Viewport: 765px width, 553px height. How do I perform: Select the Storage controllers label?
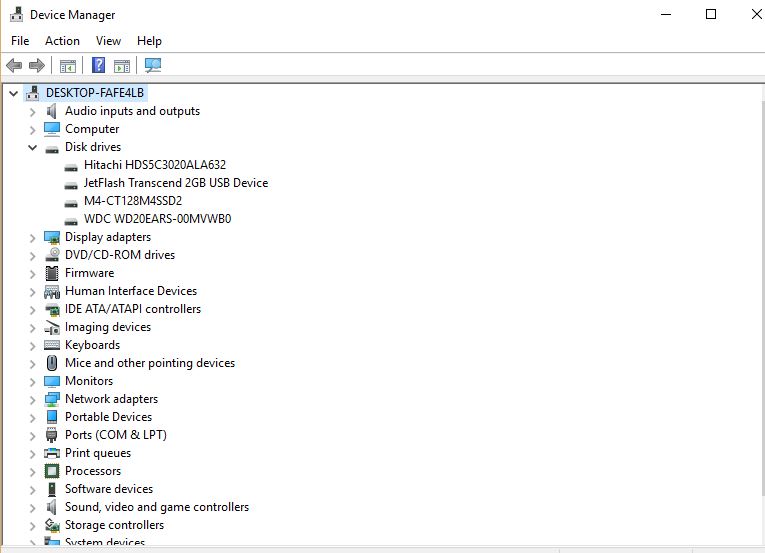pos(114,525)
